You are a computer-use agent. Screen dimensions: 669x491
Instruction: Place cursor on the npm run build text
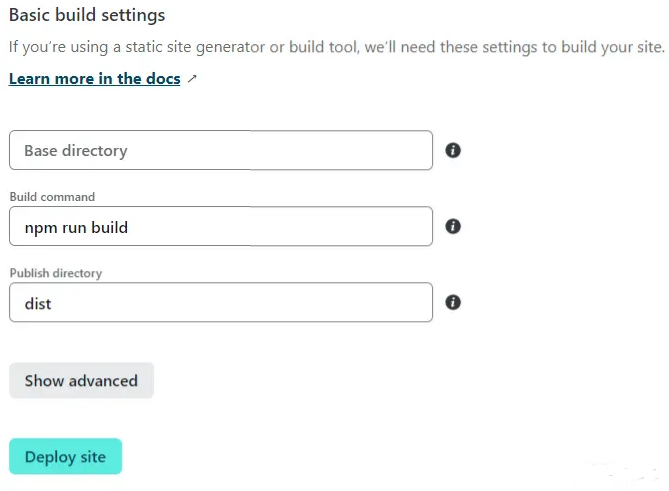[x=76, y=227]
